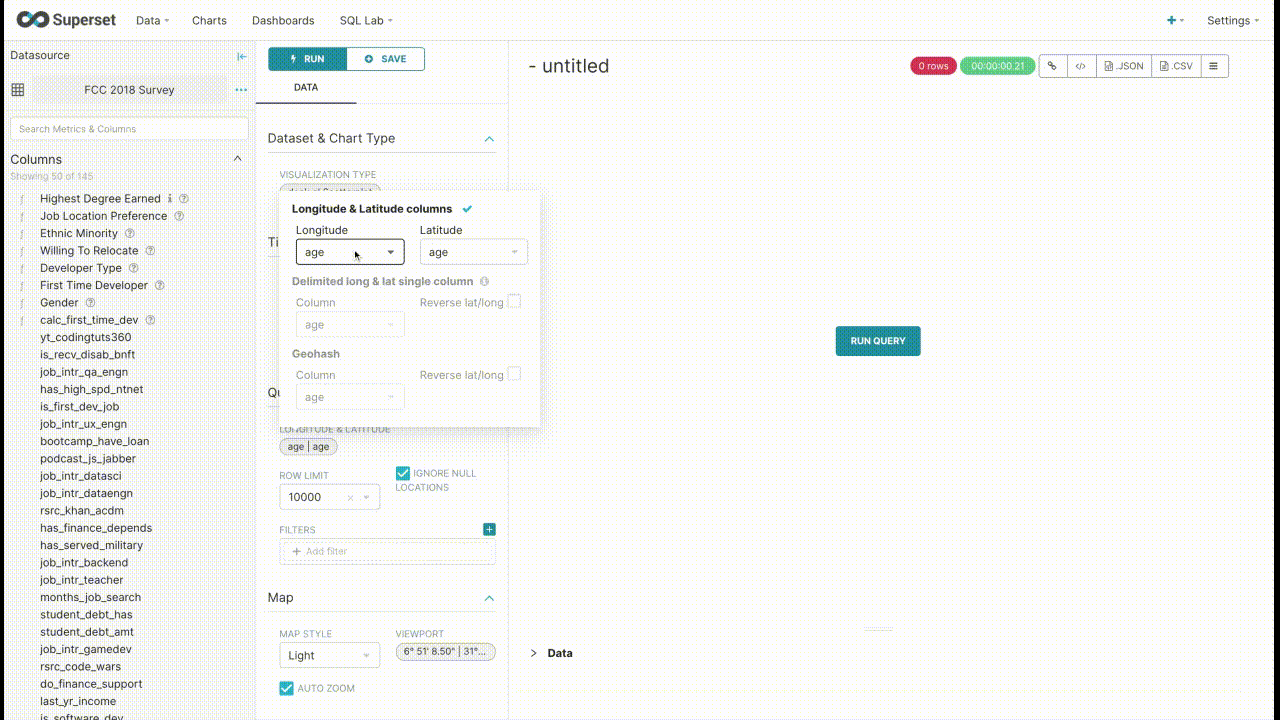The image size is (1280, 720).
Task: Click the Add filter field
Action: click(387, 552)
